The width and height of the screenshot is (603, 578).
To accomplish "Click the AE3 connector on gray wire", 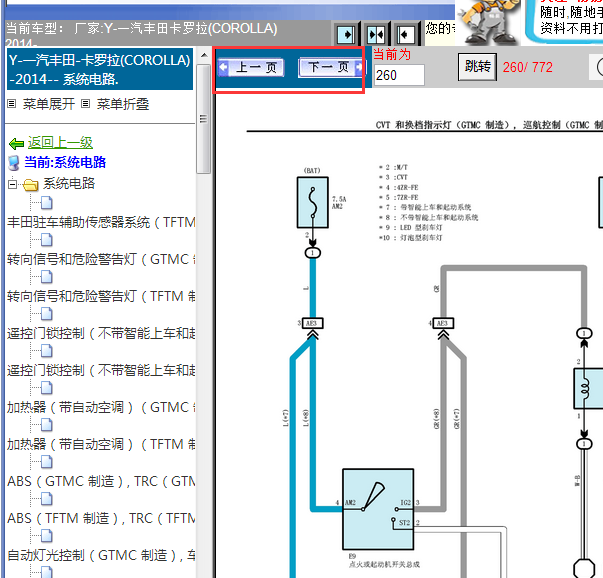I will point(443,323).
